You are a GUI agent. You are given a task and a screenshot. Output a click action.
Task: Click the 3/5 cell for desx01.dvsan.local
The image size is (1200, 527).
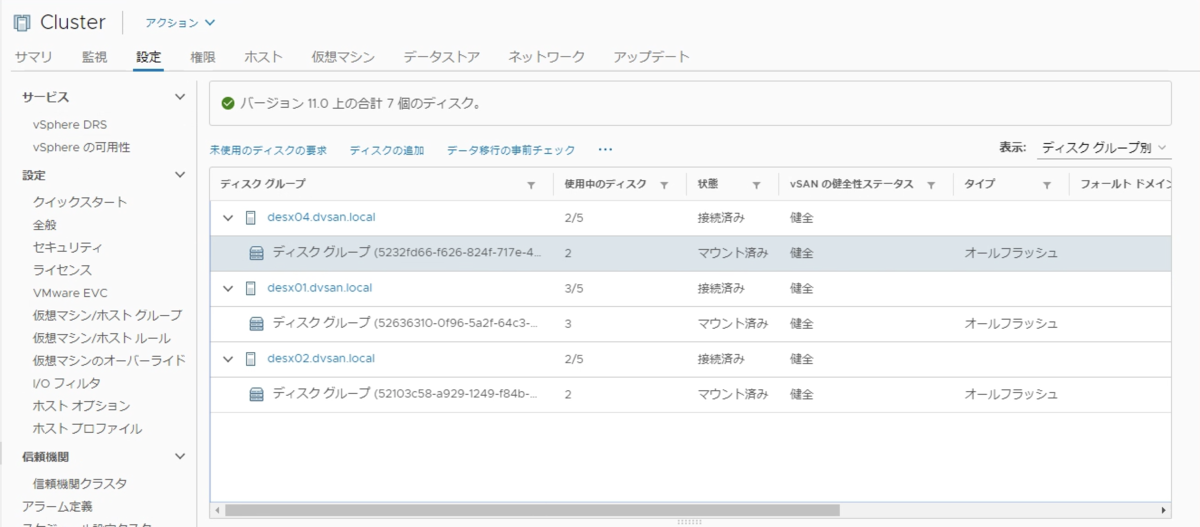575,288
